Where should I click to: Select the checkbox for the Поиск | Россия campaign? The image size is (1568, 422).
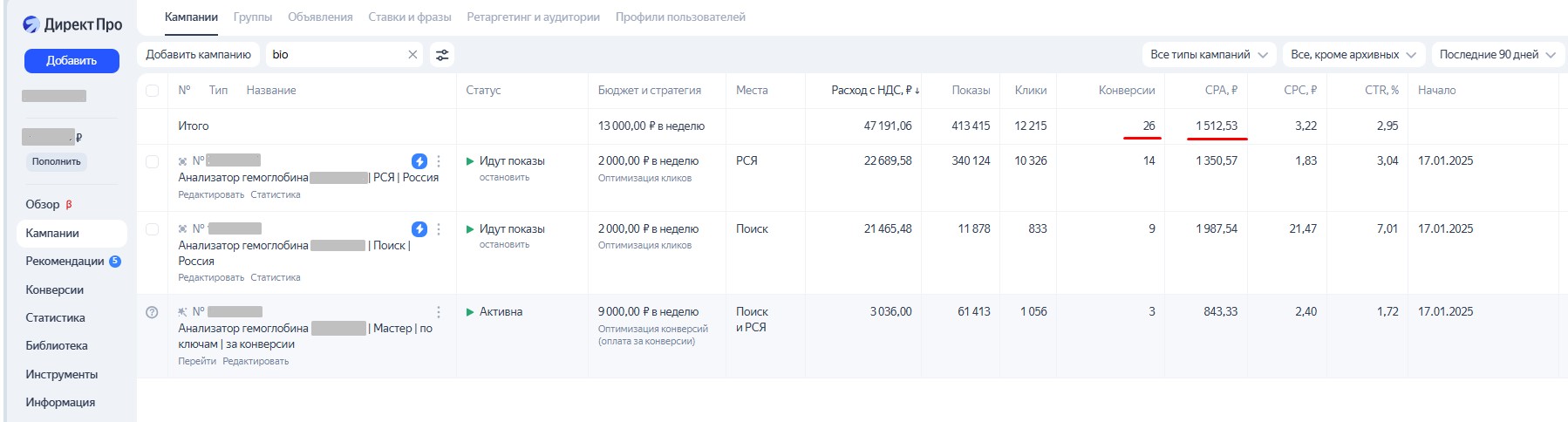152,229
